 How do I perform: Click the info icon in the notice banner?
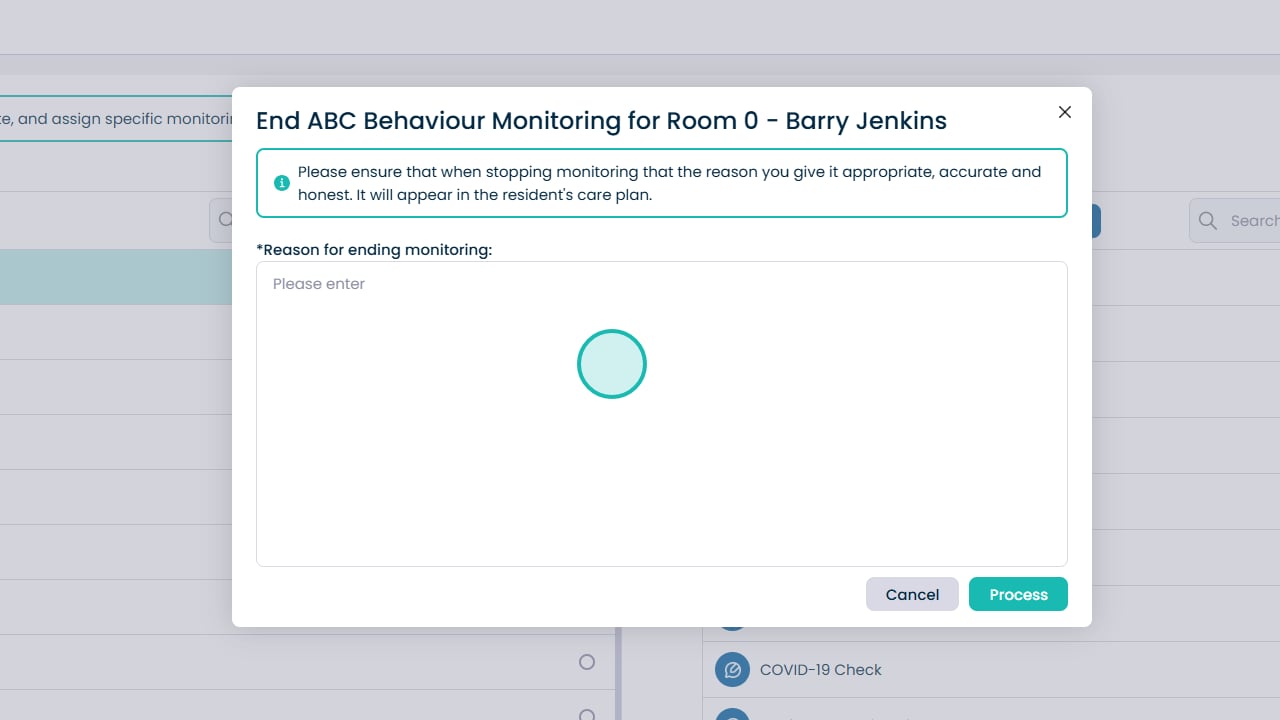(x=282, y=183)
